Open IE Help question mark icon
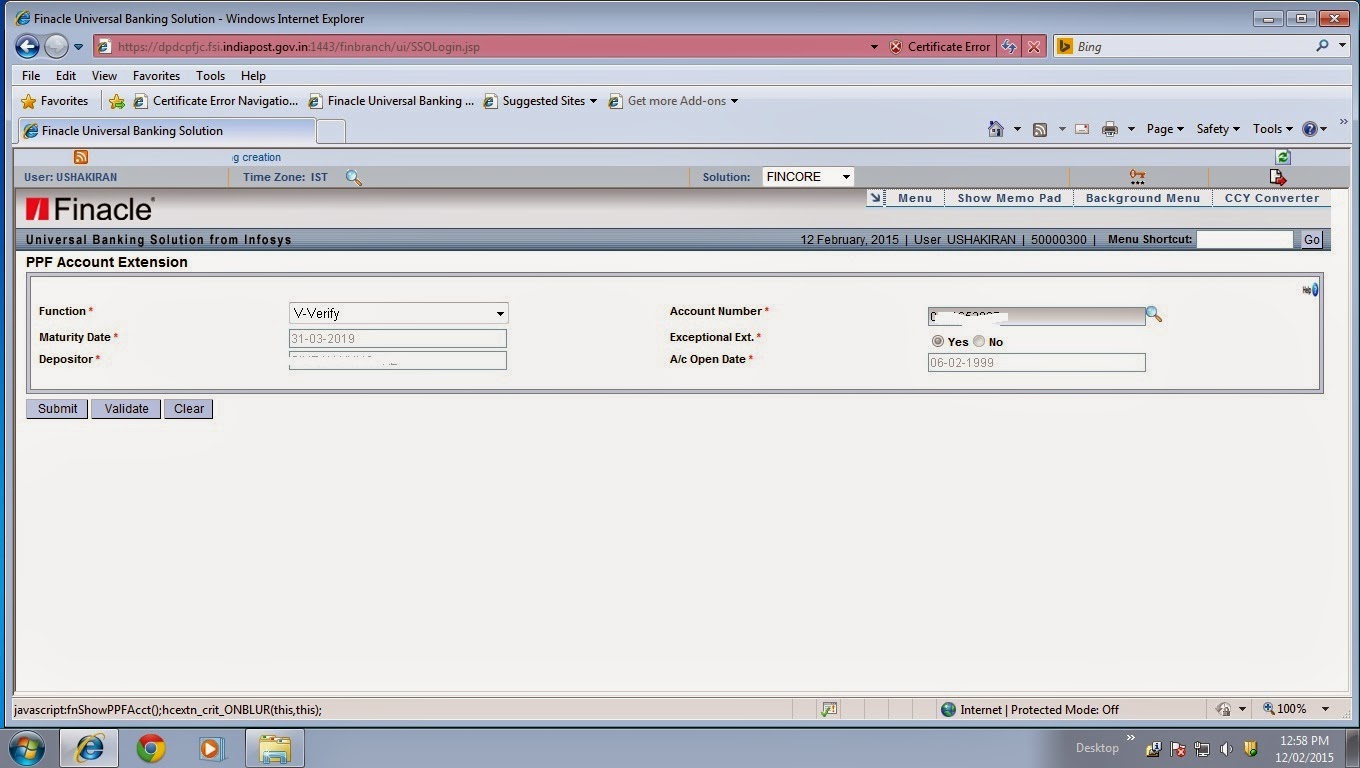1360x768 pixels. click(1309, 129)
